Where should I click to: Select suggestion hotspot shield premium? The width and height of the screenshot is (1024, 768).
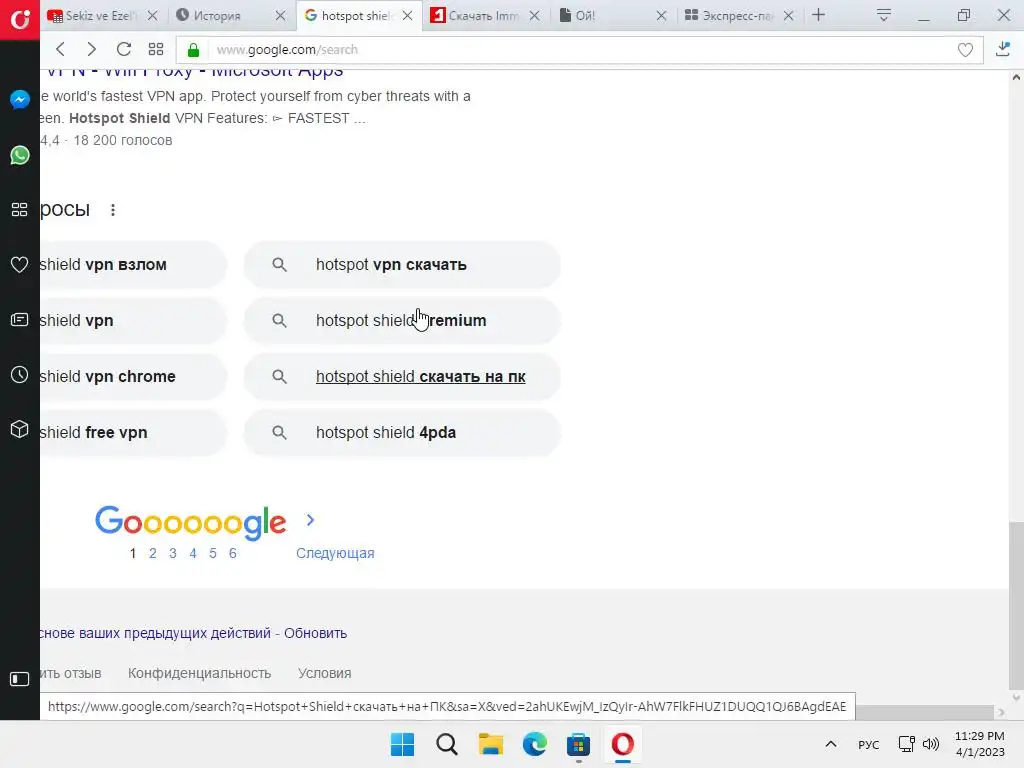(402, 321)
